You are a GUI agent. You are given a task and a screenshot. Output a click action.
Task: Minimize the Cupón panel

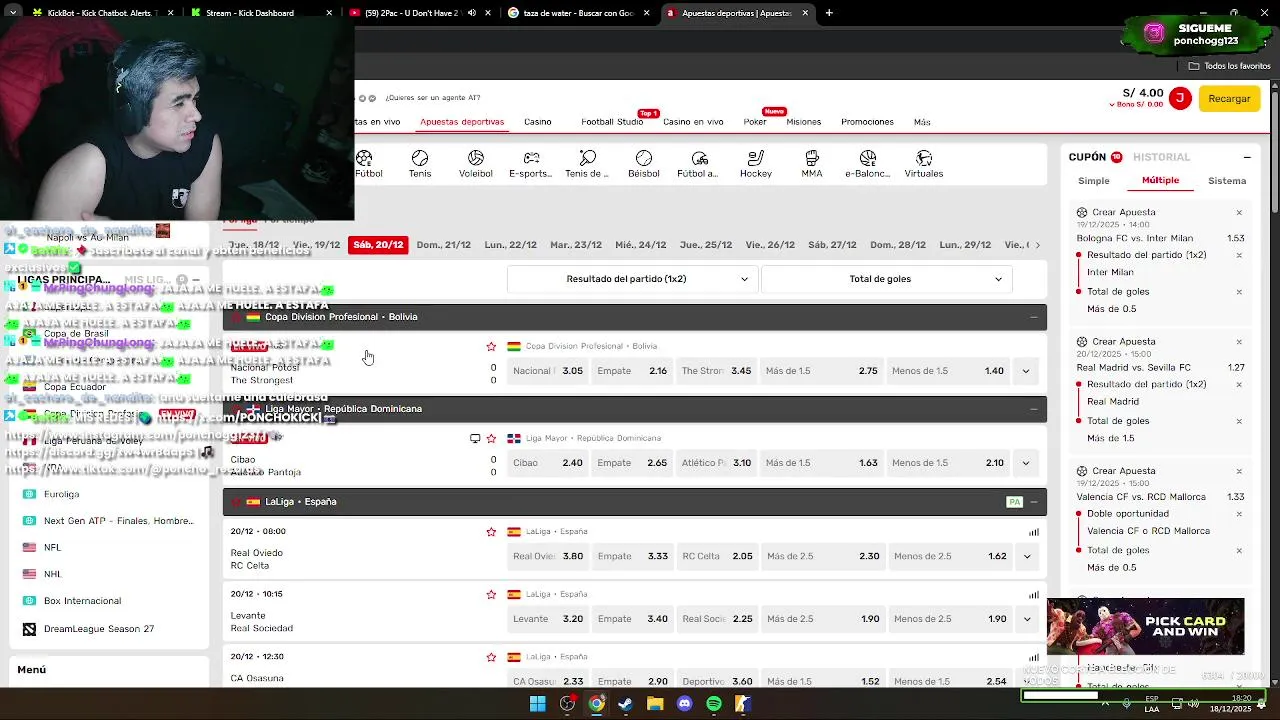point(1247,157)
